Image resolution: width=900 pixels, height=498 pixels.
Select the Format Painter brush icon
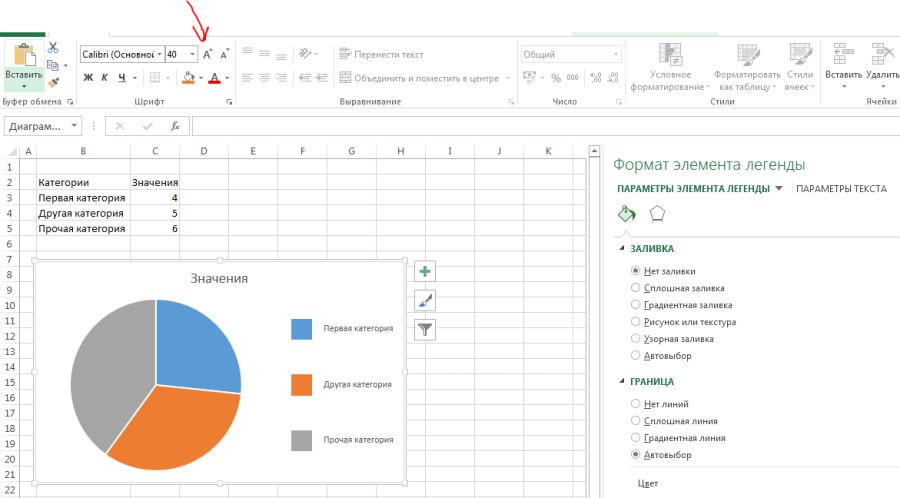click(53, 83)
